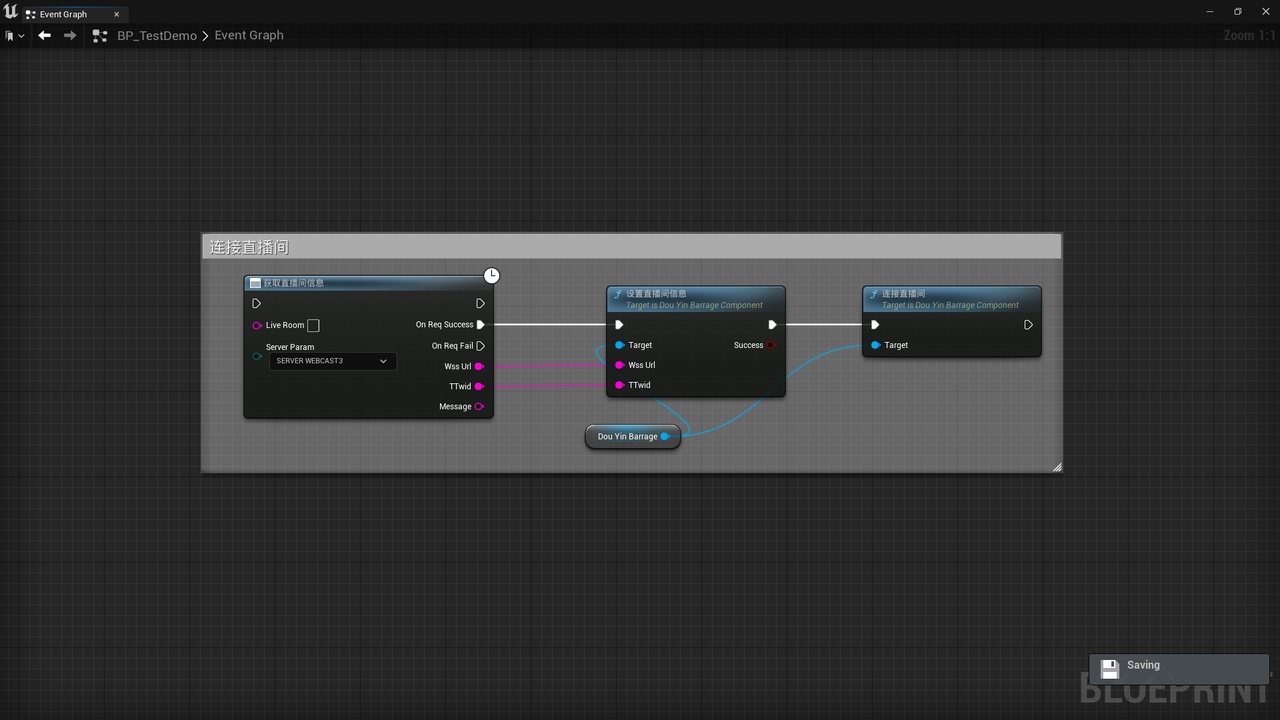Image resolution: width=1280 pixels, height=720 pixels.
Task: Click input exec pin of 连接直播间 node
Action: point(875,325)
